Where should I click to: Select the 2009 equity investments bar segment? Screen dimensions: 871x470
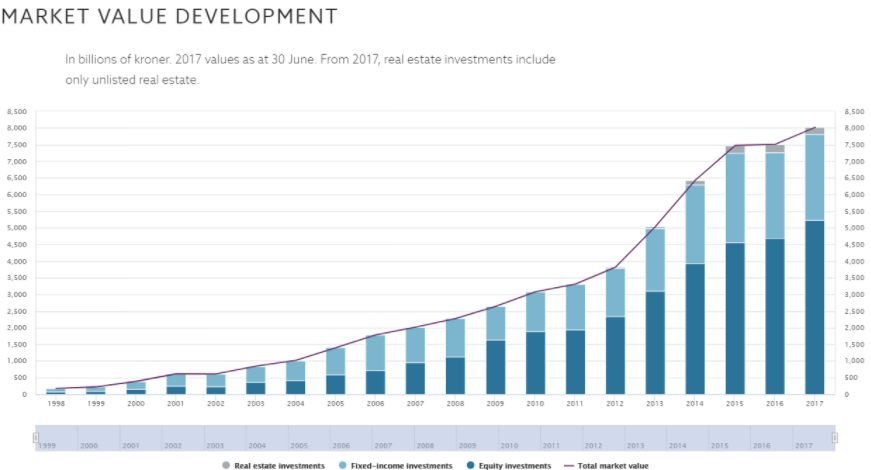[495, 367]
